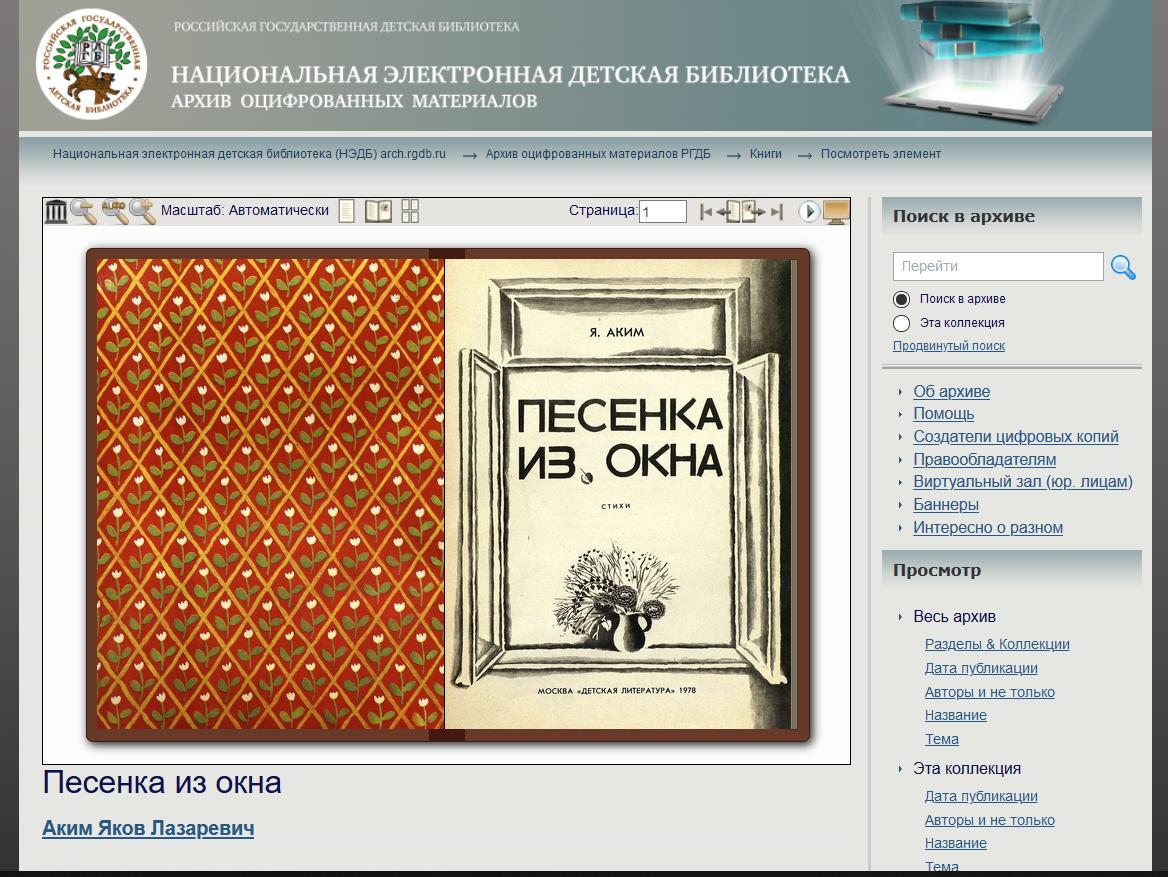The image size is (1168, 877).
Task: Open the 'Правообладателям' link
Action: click(984, 460)
